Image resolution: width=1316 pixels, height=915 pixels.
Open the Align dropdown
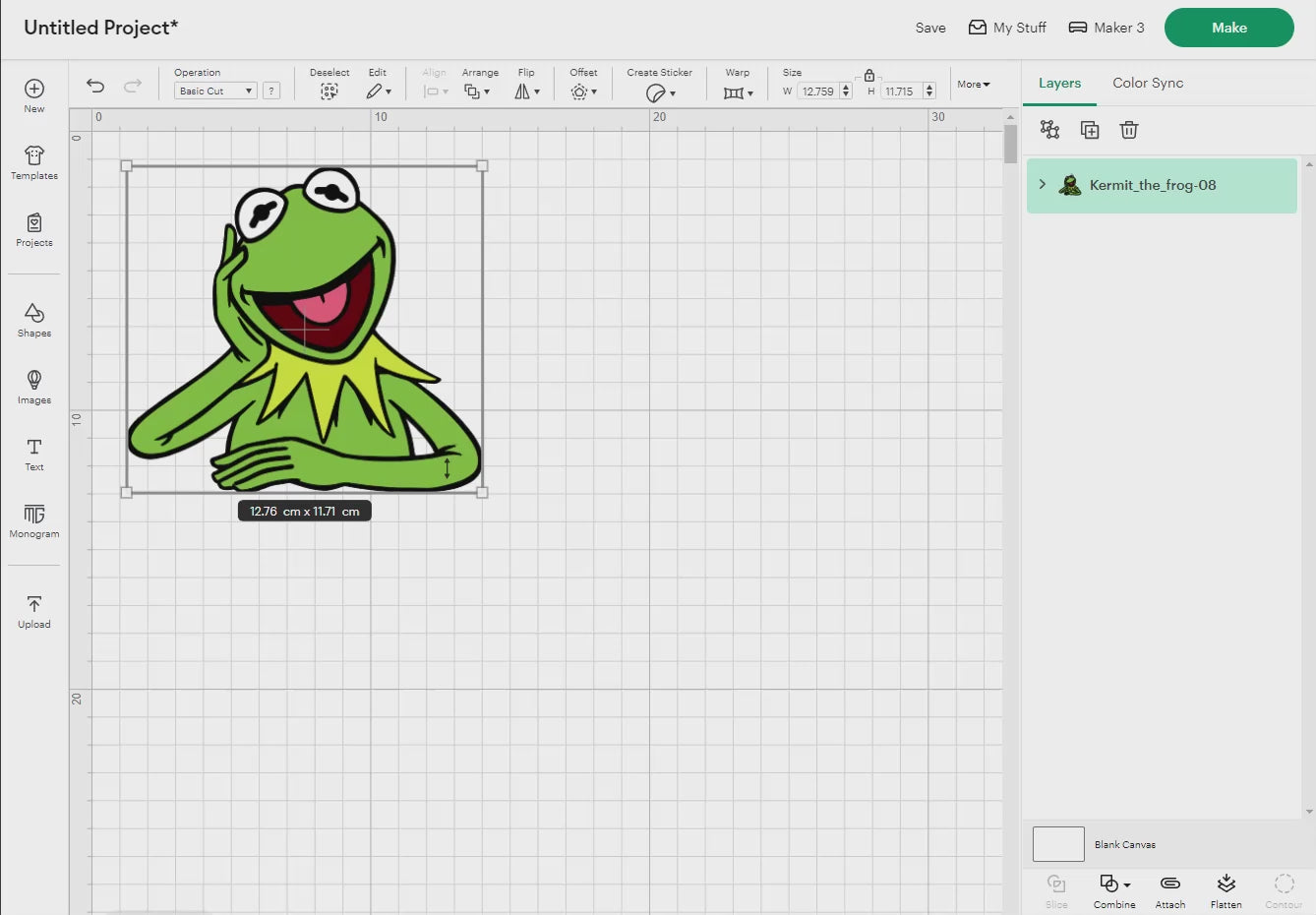click(435, 91)
